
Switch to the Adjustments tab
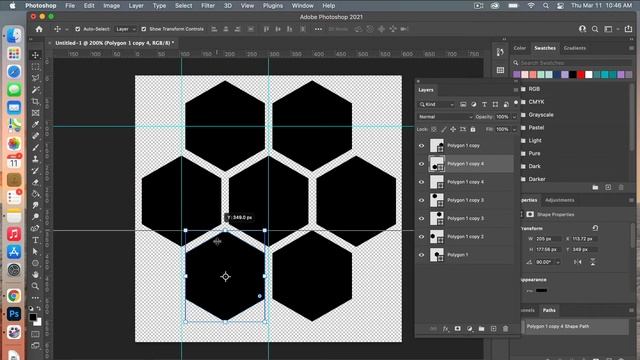(560, 200)
